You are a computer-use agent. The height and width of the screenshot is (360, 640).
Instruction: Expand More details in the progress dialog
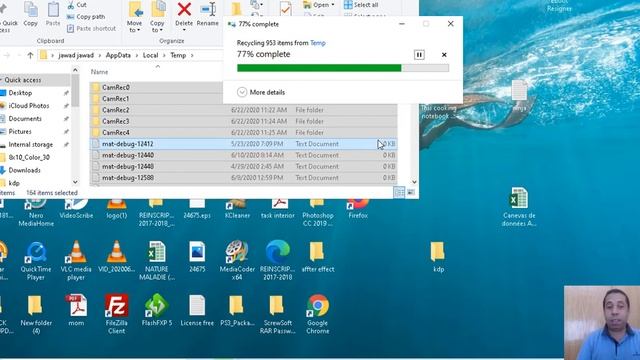[x=261, y=92]
